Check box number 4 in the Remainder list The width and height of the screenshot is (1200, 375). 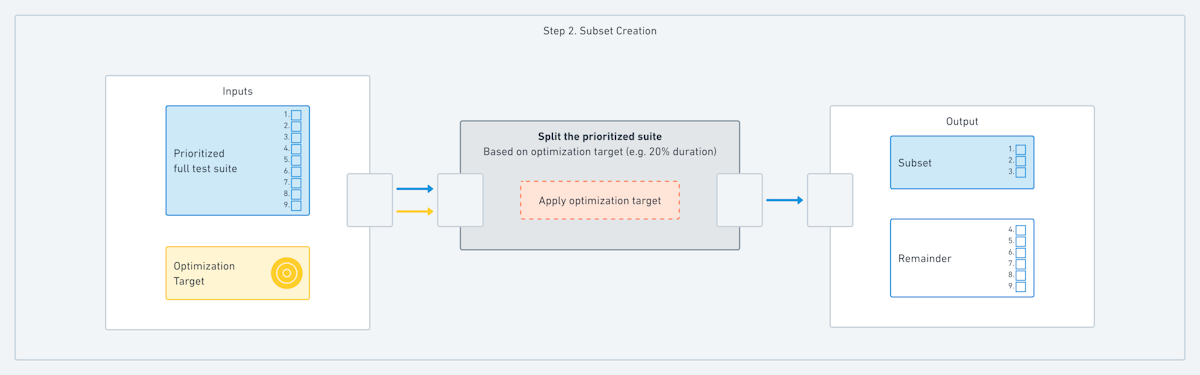pyautogui.click(x=1021, y=230)
